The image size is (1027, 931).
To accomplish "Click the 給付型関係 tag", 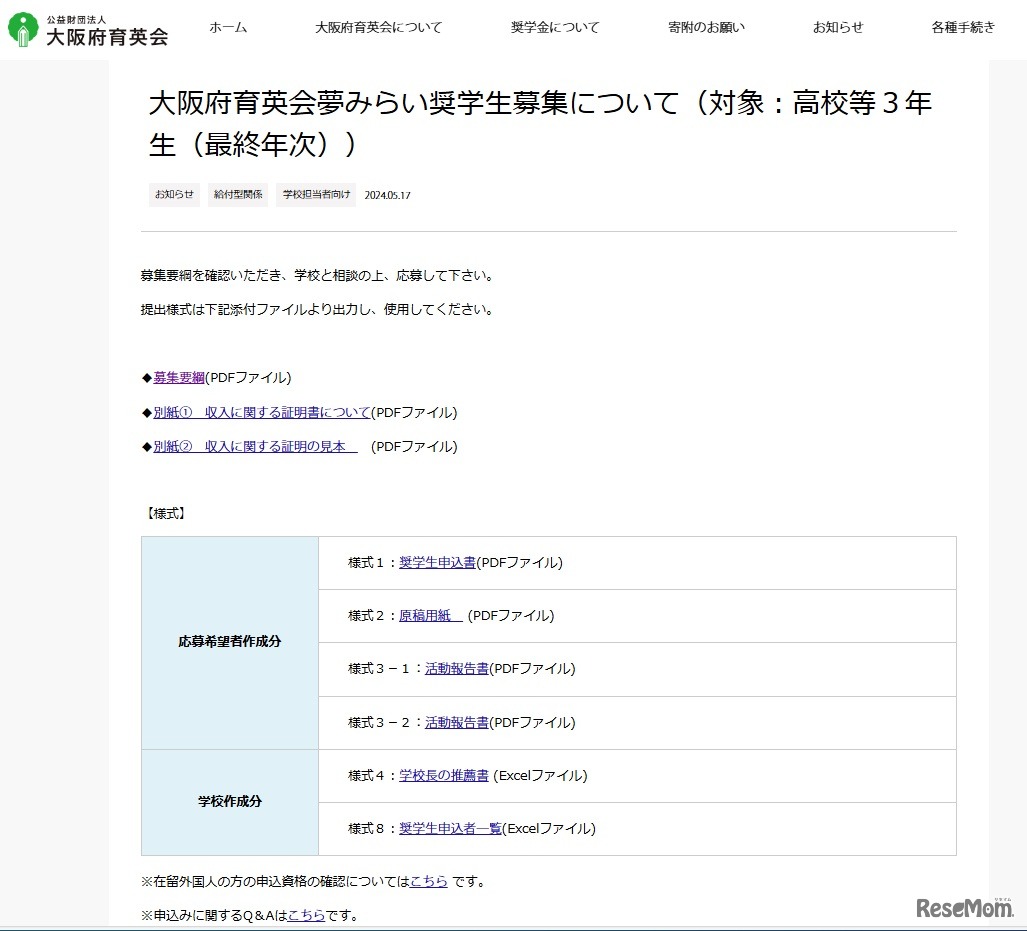I will (238, 195).
